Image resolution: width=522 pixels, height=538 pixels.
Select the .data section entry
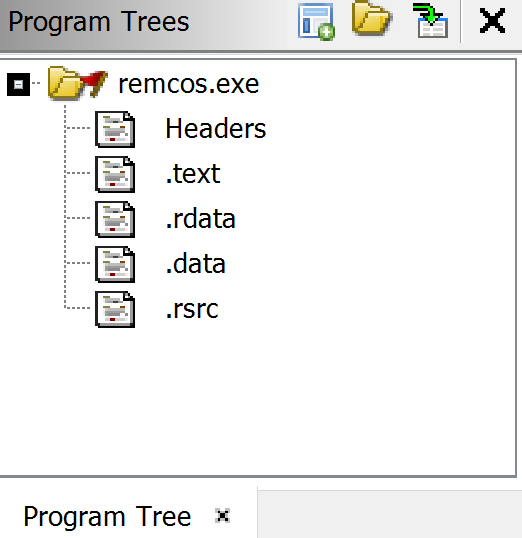(195, 264)
